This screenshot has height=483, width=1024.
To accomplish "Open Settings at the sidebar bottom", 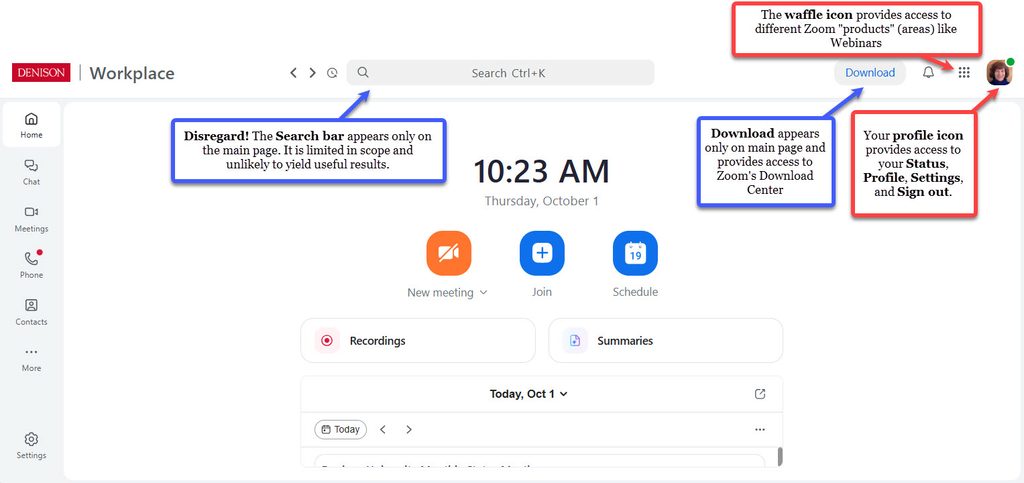I will click(x=31, y=446).
